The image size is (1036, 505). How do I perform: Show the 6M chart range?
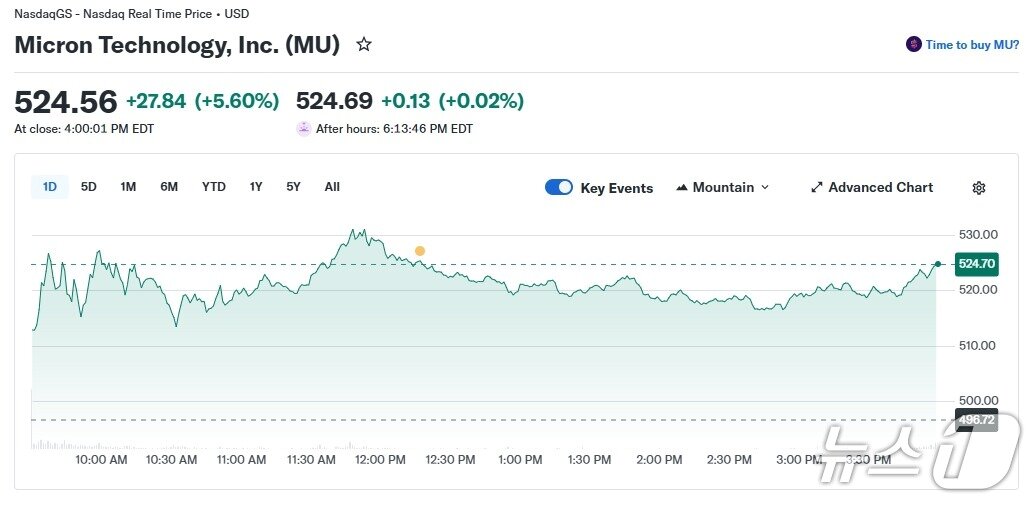click(169, 187)
